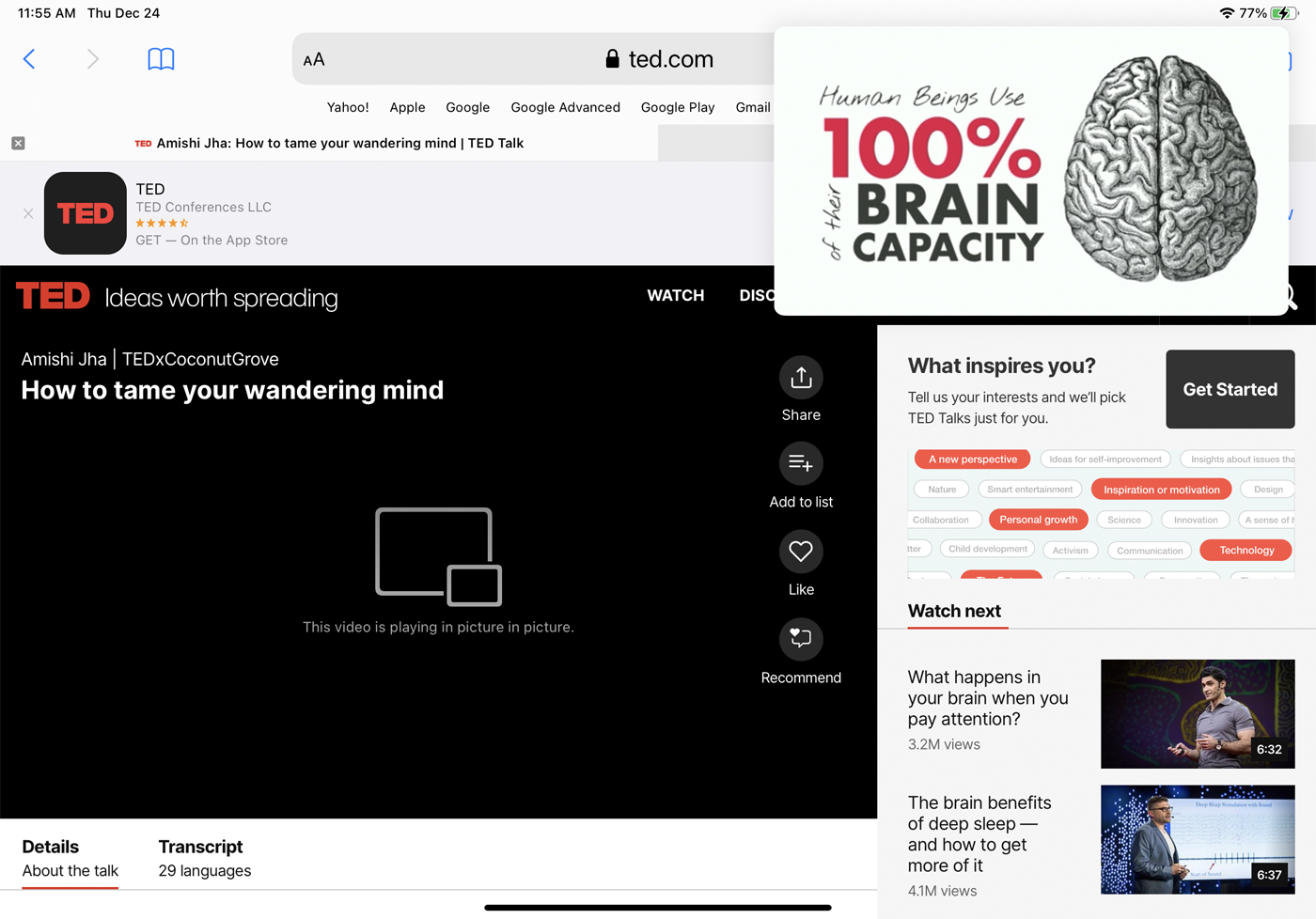This screenshot has width=1316, height=919.
Task: Tap the Wi-Fi status icon
Action: [x=1227, y=13]
